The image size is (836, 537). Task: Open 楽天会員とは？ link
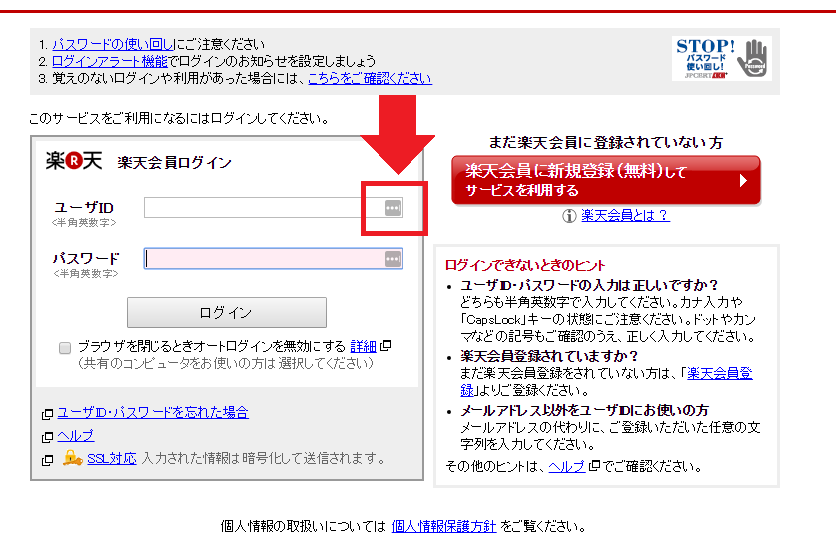click(625, 215)
